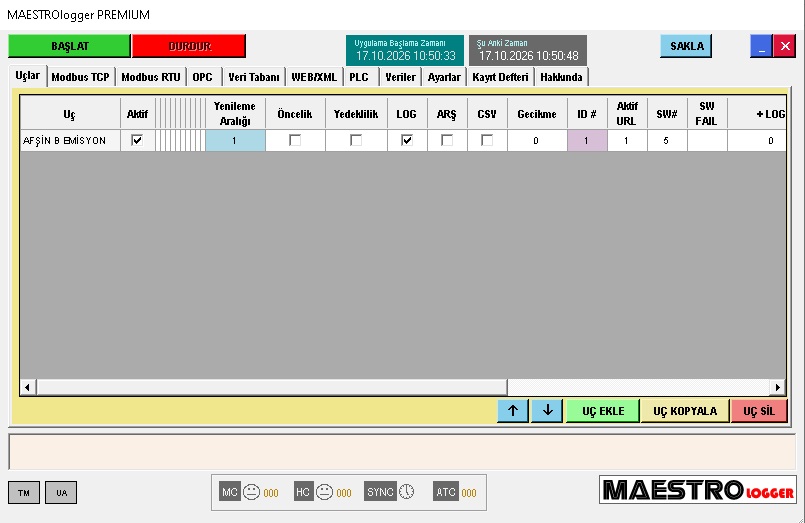Minimize the MAESTROlogger window
The image size is (805, 523).
[761, 46]
